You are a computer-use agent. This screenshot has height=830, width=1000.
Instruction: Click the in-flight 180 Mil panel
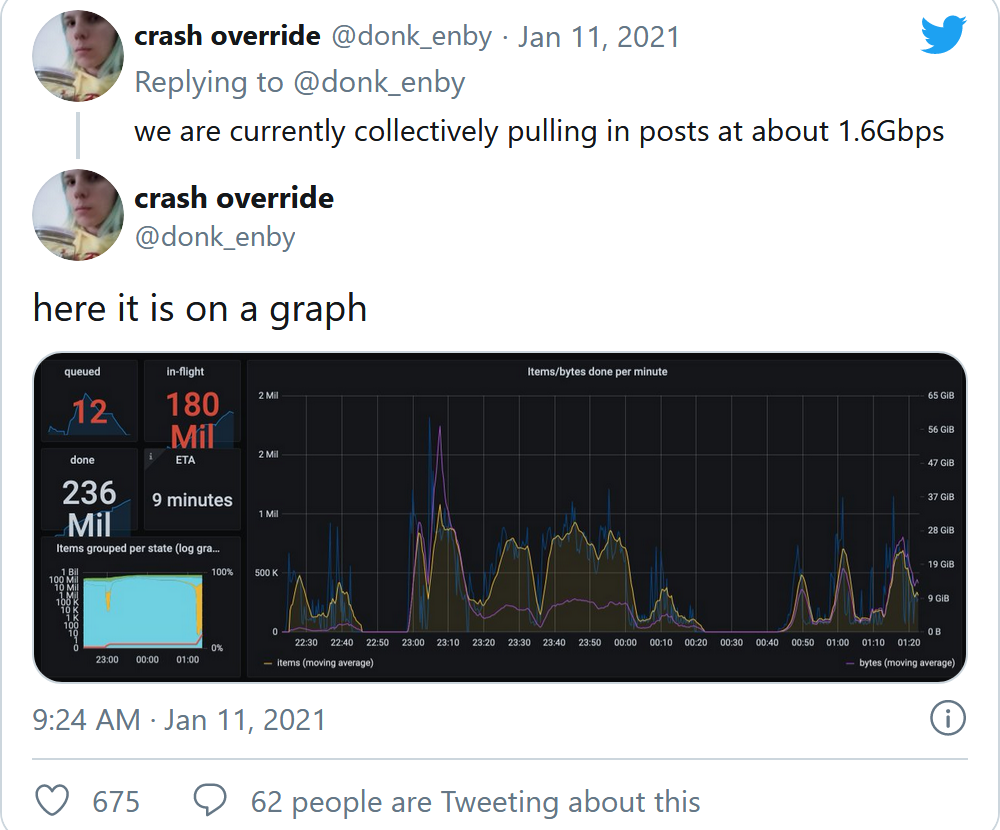(x=192, y=401)
